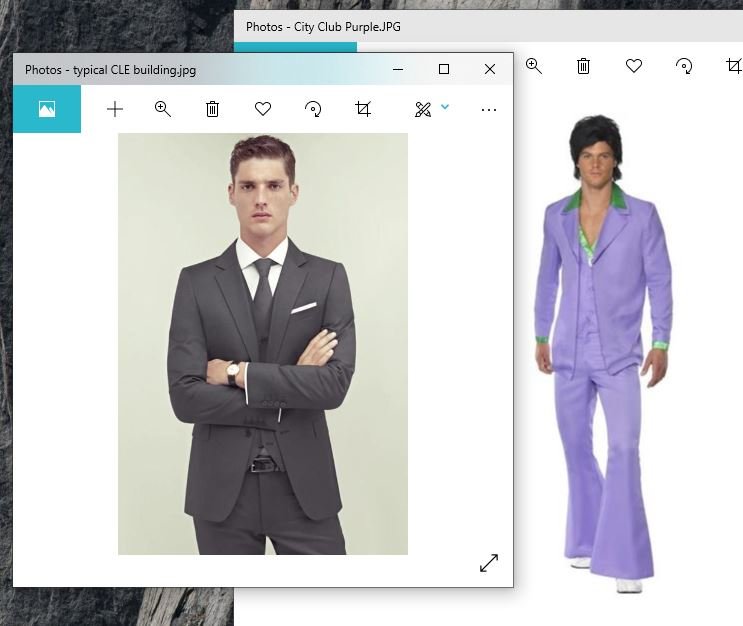Open the See more ellipsis menu
The image size is (743, 626).
(489, 110)
